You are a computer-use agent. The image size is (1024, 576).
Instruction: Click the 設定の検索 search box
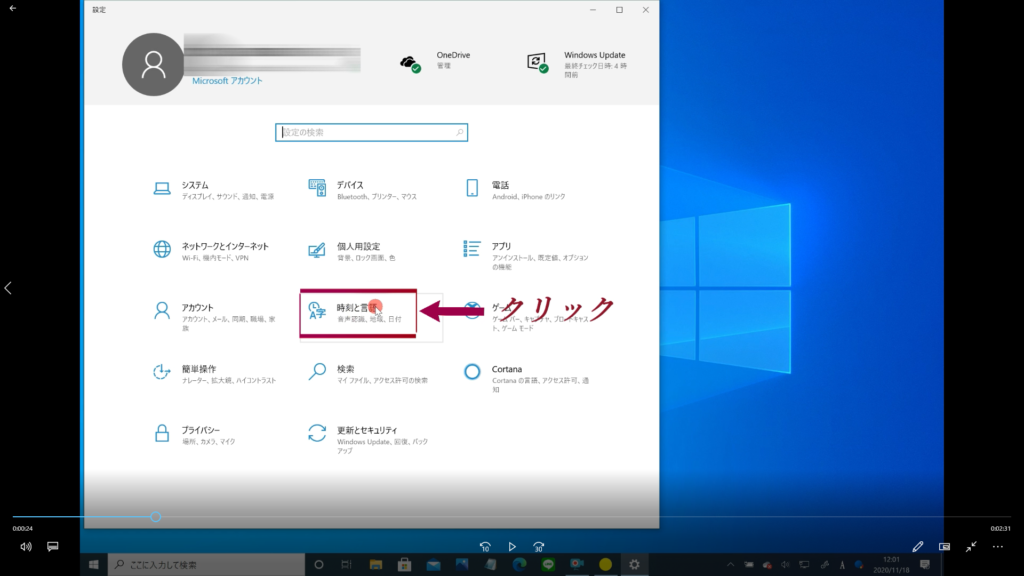point(370,132)
